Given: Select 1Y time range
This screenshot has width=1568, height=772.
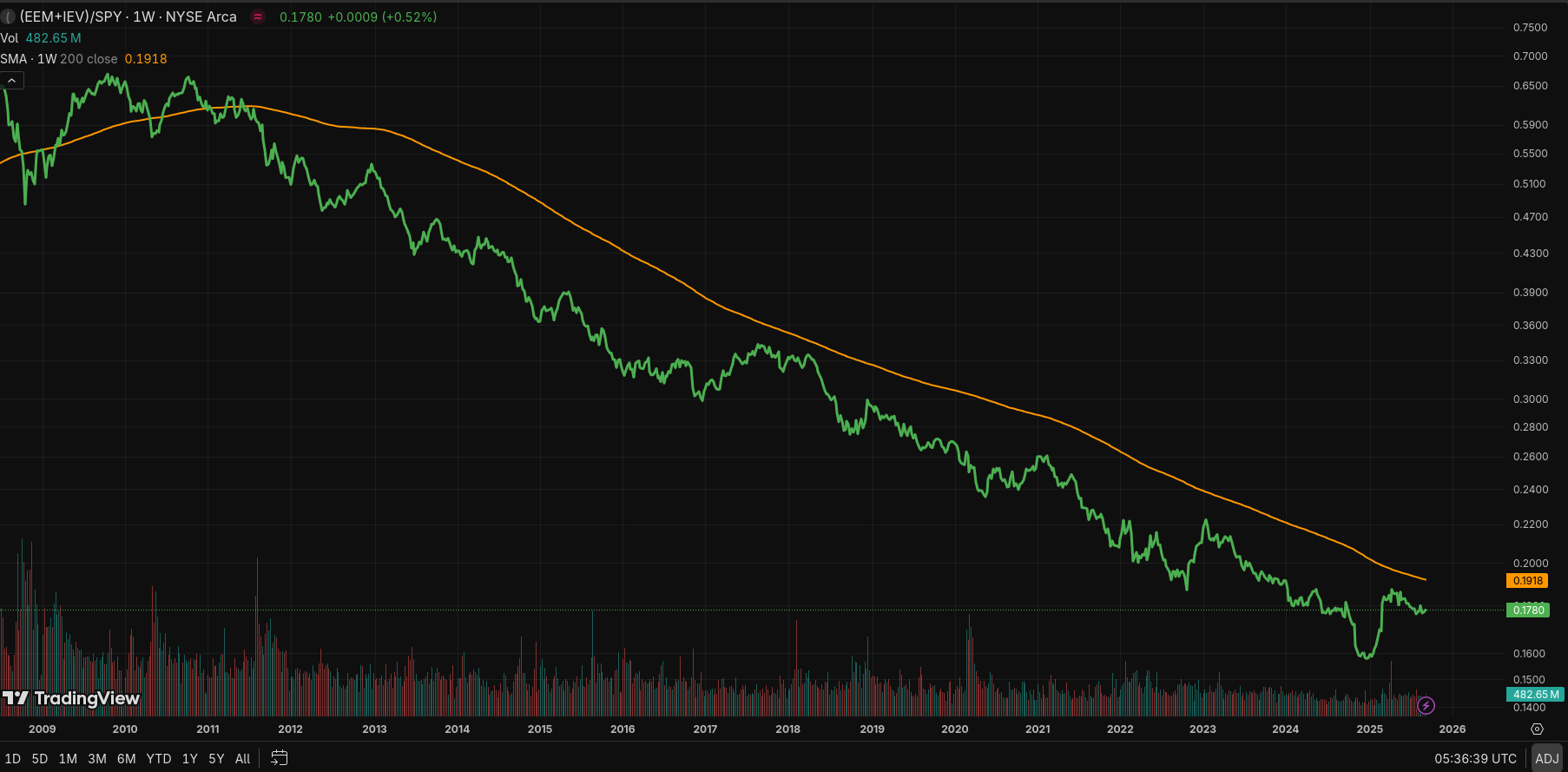Looking at the screenshot, I should point(190,758).
